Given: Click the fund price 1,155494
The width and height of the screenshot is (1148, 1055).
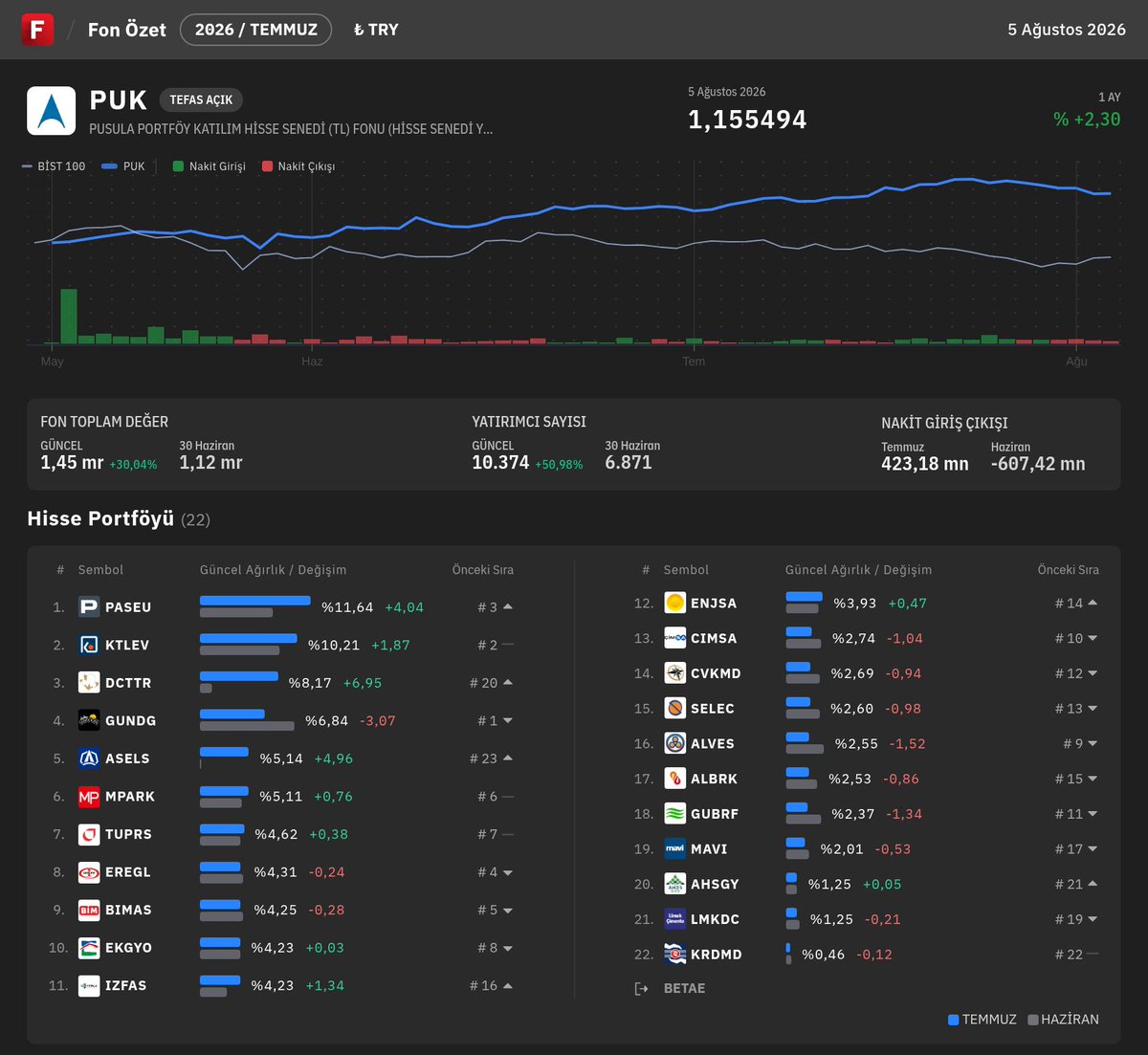Looking at the screenshot, I should pos(747,120).
